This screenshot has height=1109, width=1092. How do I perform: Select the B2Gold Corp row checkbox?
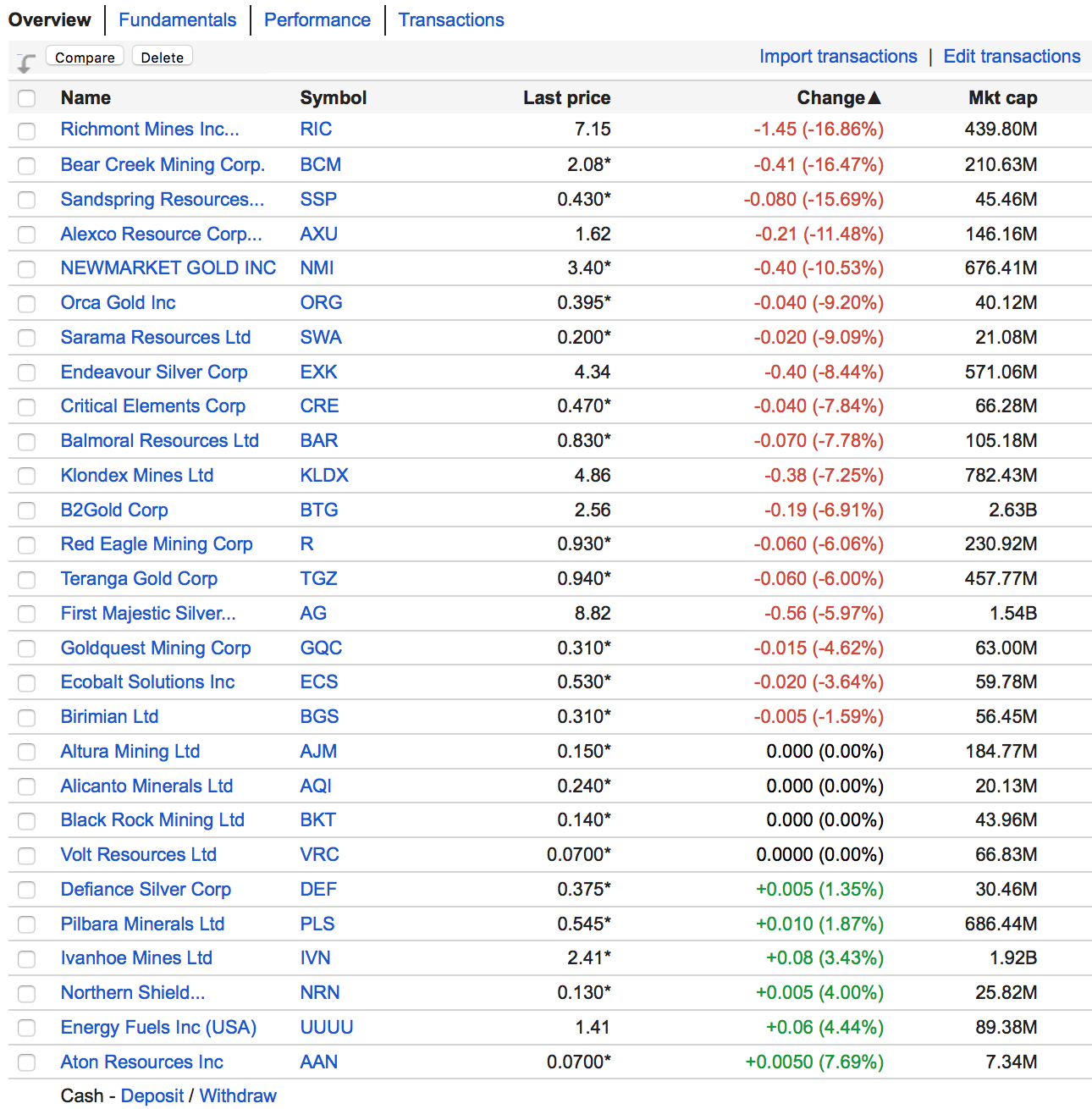tap(27, 510)
